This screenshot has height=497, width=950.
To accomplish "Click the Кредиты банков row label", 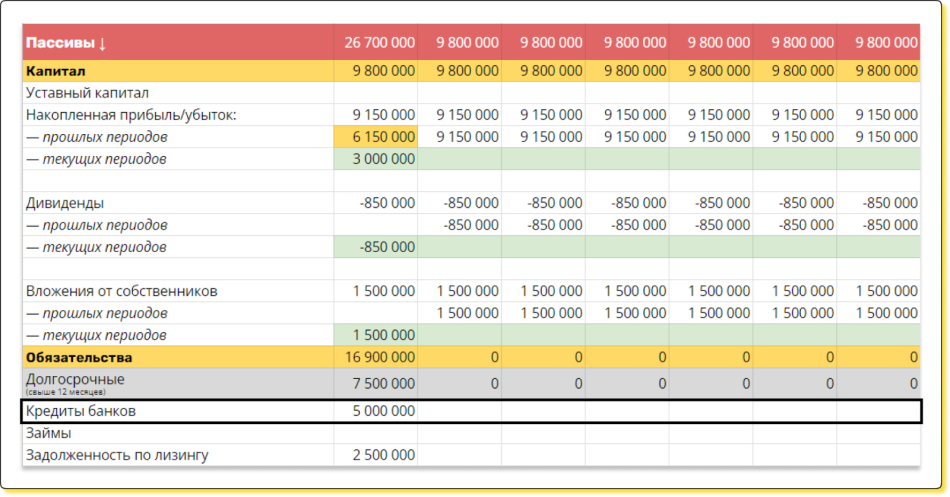I will (x=80, y=411).
